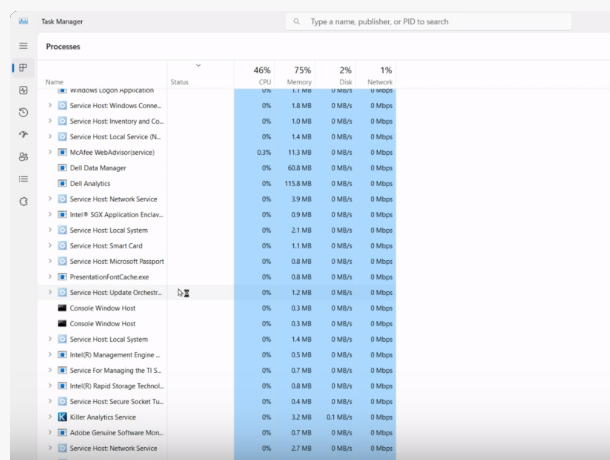The width and height of the screenshot is (610, 460).
Task: Select Intel(R) Rapid Storage Technology name
Action: click(x=117, y=386)
